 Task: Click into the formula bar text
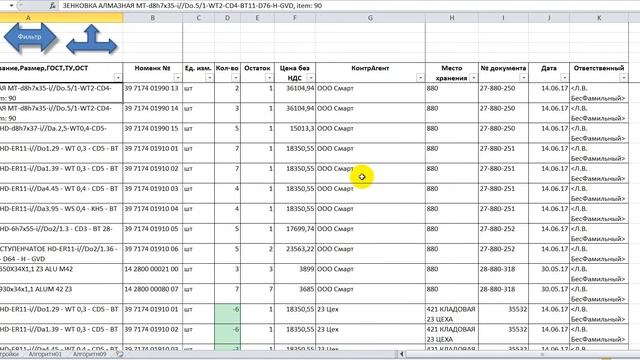(x=192, y=6)
